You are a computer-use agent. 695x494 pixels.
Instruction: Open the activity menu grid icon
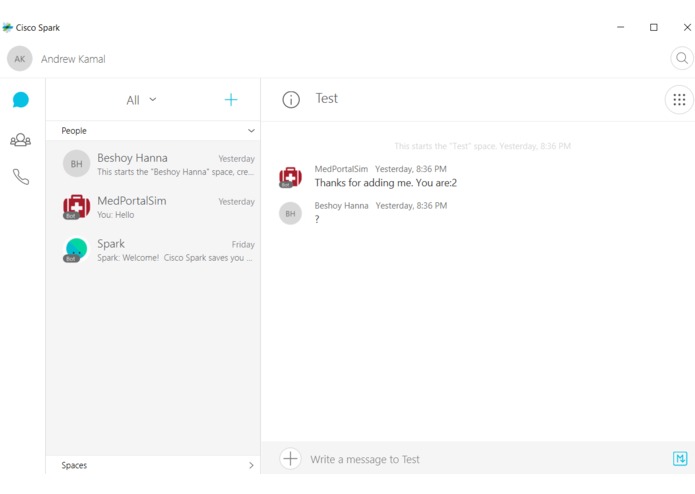point(679,100)
